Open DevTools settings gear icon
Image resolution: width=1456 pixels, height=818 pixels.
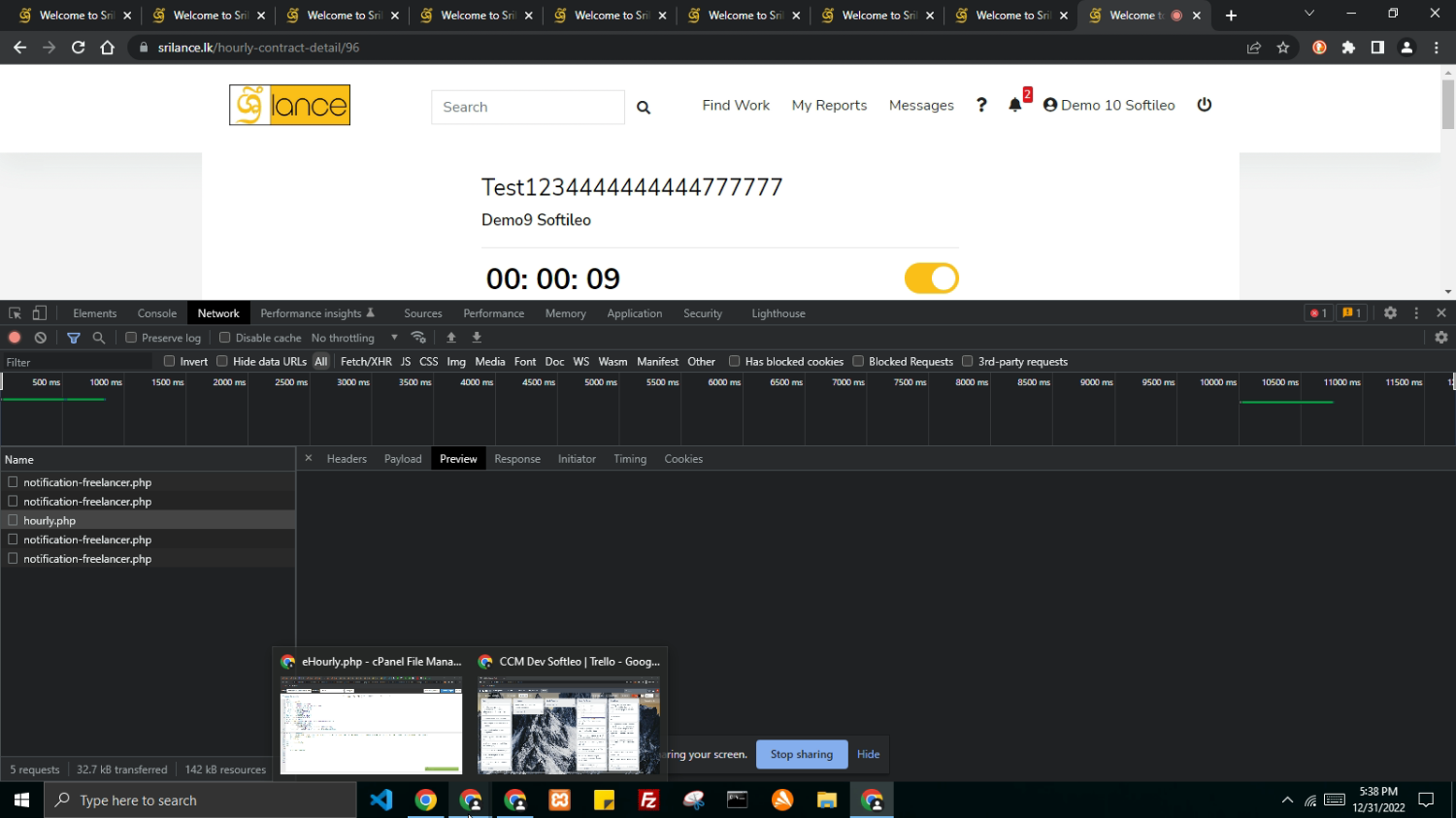(x=1390, y=313)
